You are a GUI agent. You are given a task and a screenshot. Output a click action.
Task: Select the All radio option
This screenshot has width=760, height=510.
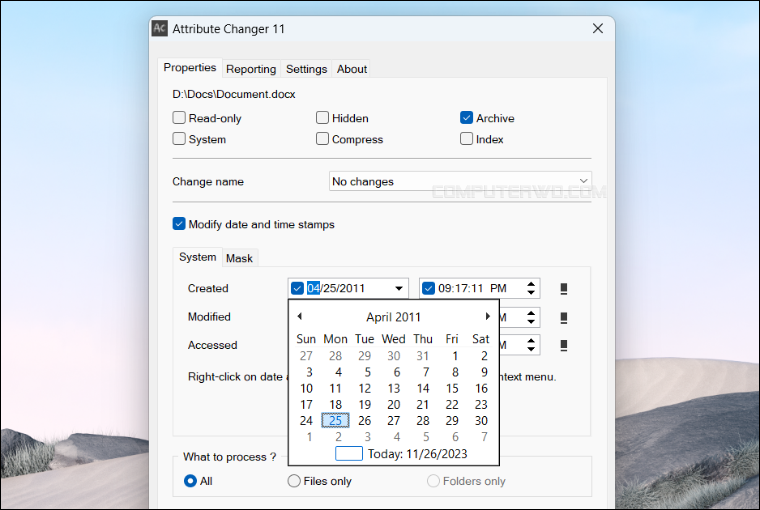pyautogui.click(x=190, y=481)
